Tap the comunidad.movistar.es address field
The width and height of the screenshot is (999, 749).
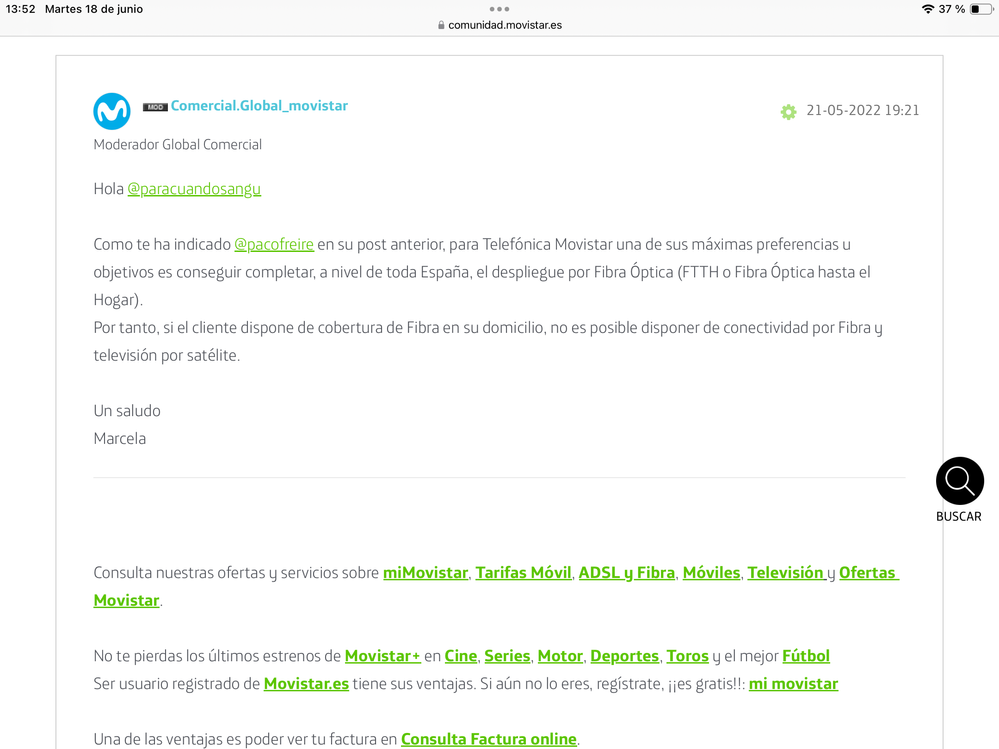point(505,26)
